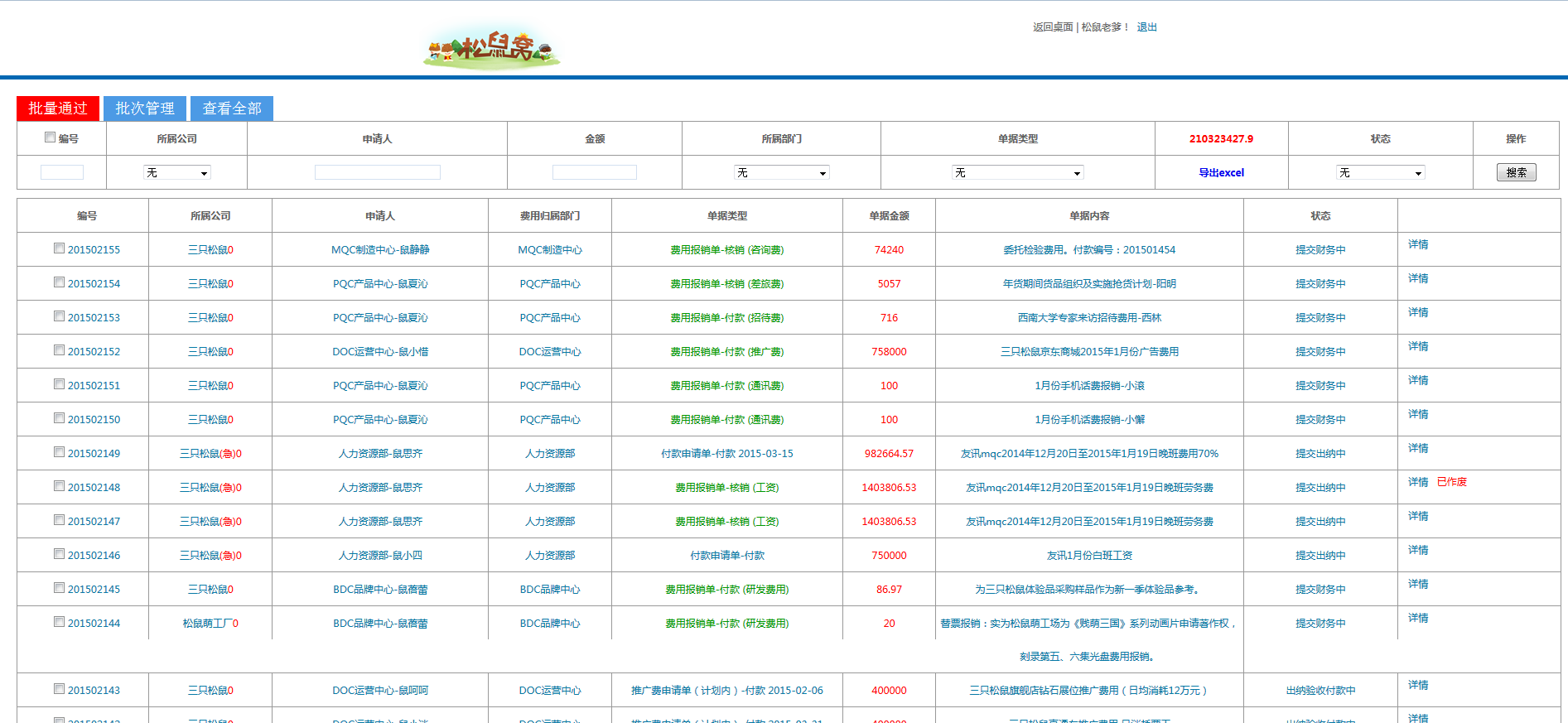This screenshot has width=1568, height=723.
Task: Click 提交出纳中 status in row 201502149
Action: point(1320,454)
